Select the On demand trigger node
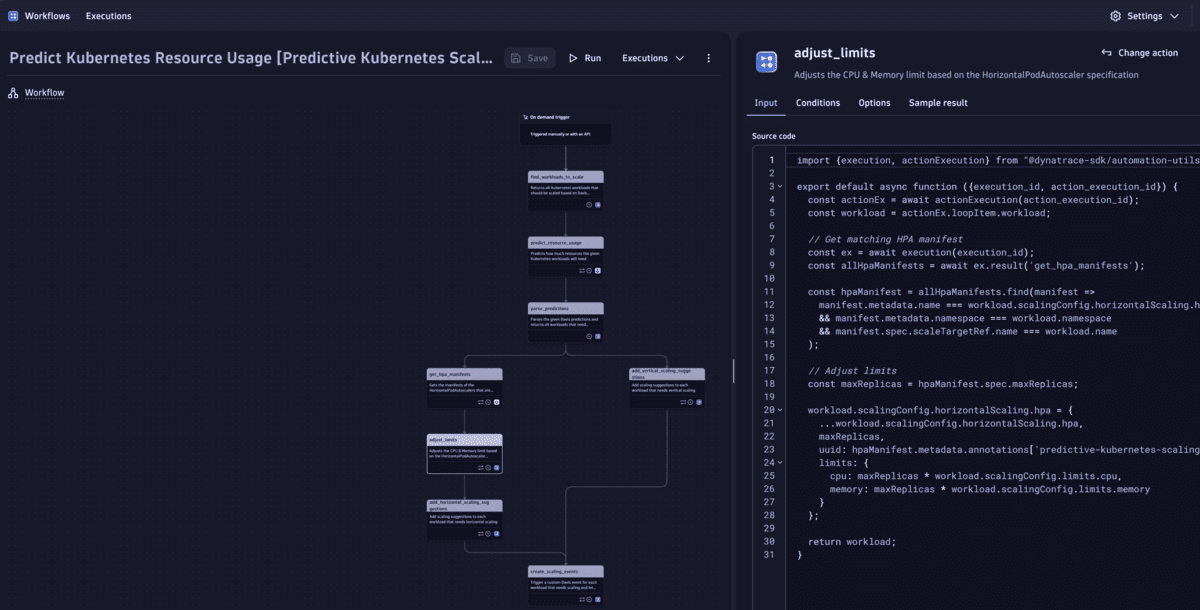The width and height of the screenshot is (1200, 610). pos(565,128)
